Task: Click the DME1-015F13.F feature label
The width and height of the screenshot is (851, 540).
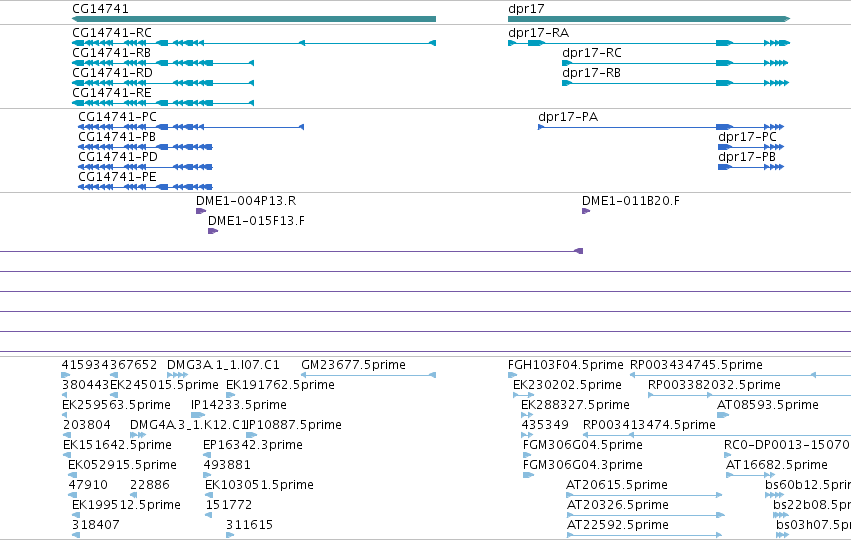Action: point(256,221)
